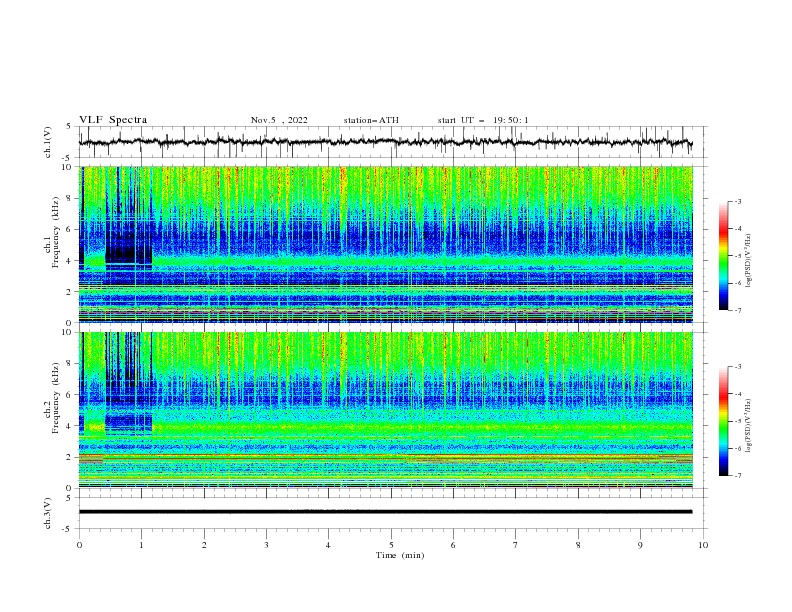Click the ch.1 voltage waveform trace panel

(393, 142)
